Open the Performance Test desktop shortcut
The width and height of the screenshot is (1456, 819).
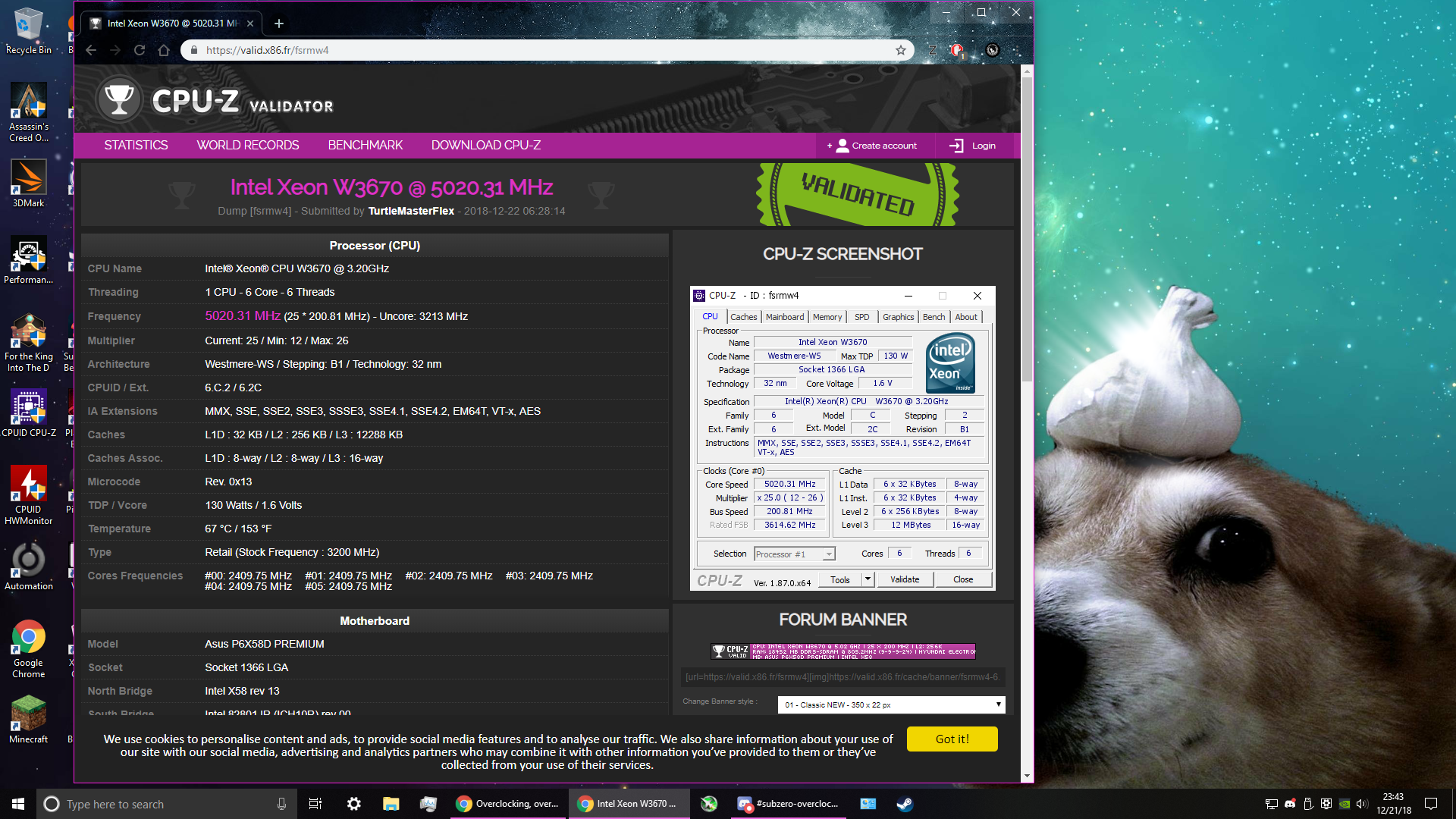coord(28,260)
